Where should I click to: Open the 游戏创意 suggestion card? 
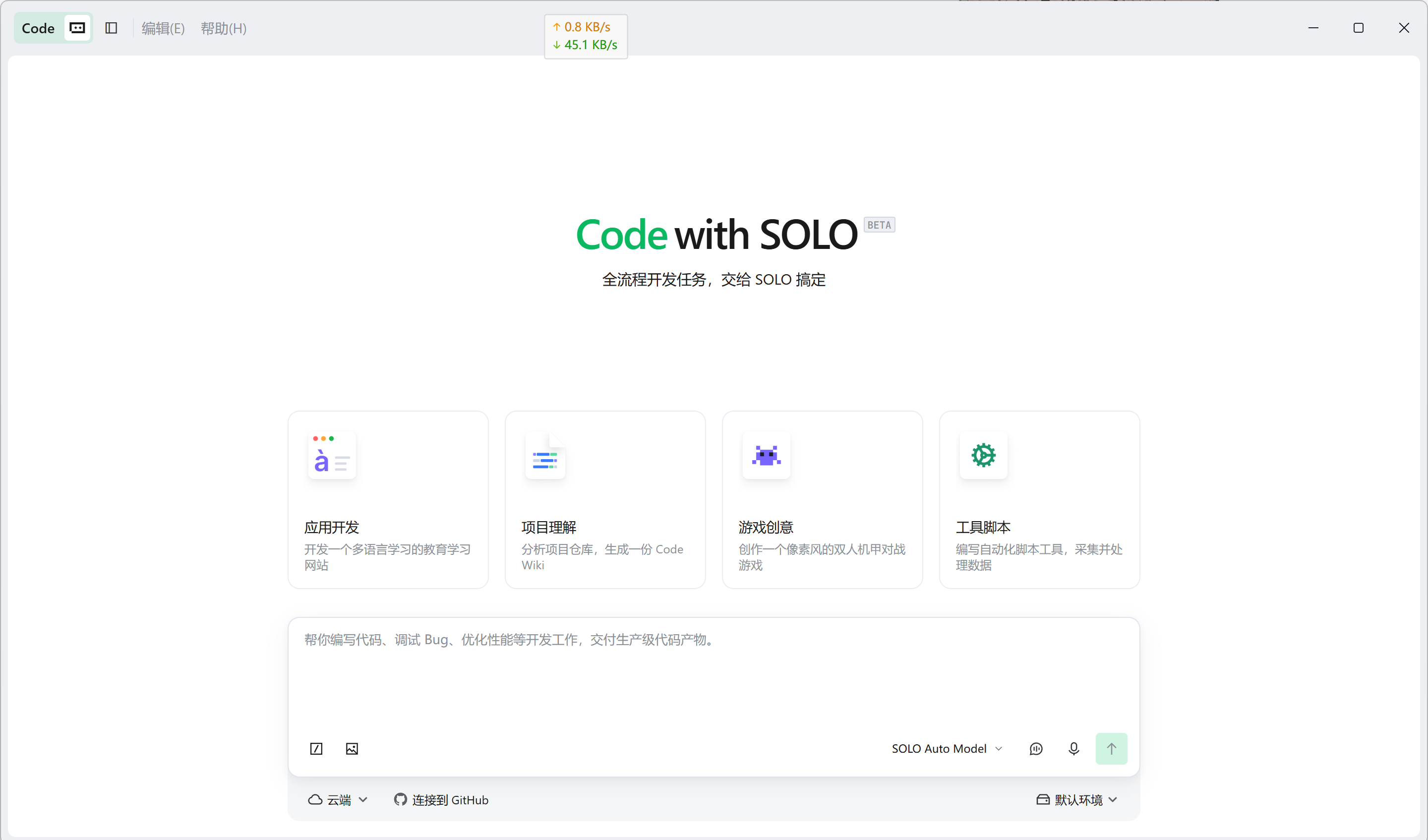point(822,500)
